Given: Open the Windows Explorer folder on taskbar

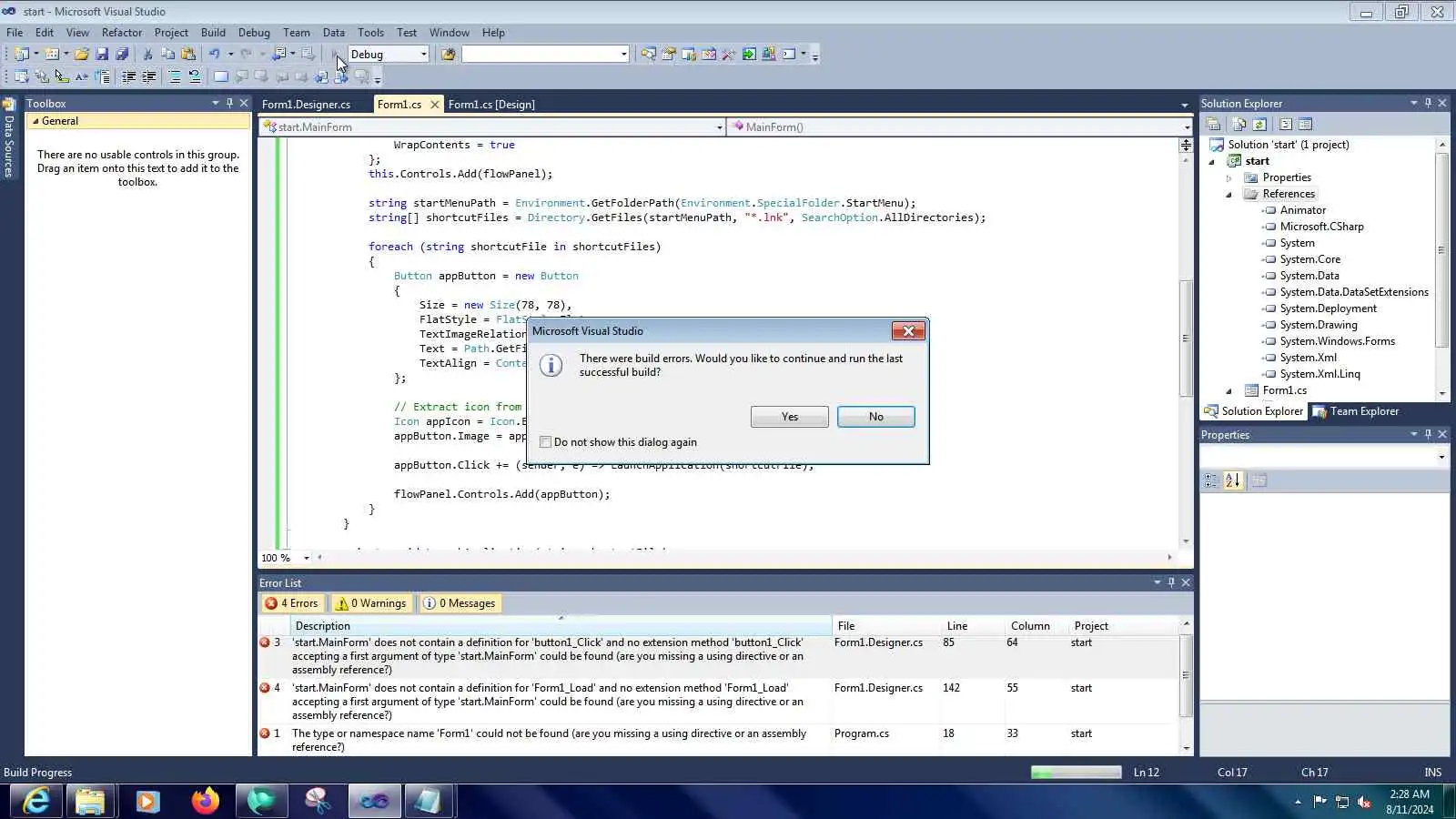Looking at the screenshot, I should point(91,801).
